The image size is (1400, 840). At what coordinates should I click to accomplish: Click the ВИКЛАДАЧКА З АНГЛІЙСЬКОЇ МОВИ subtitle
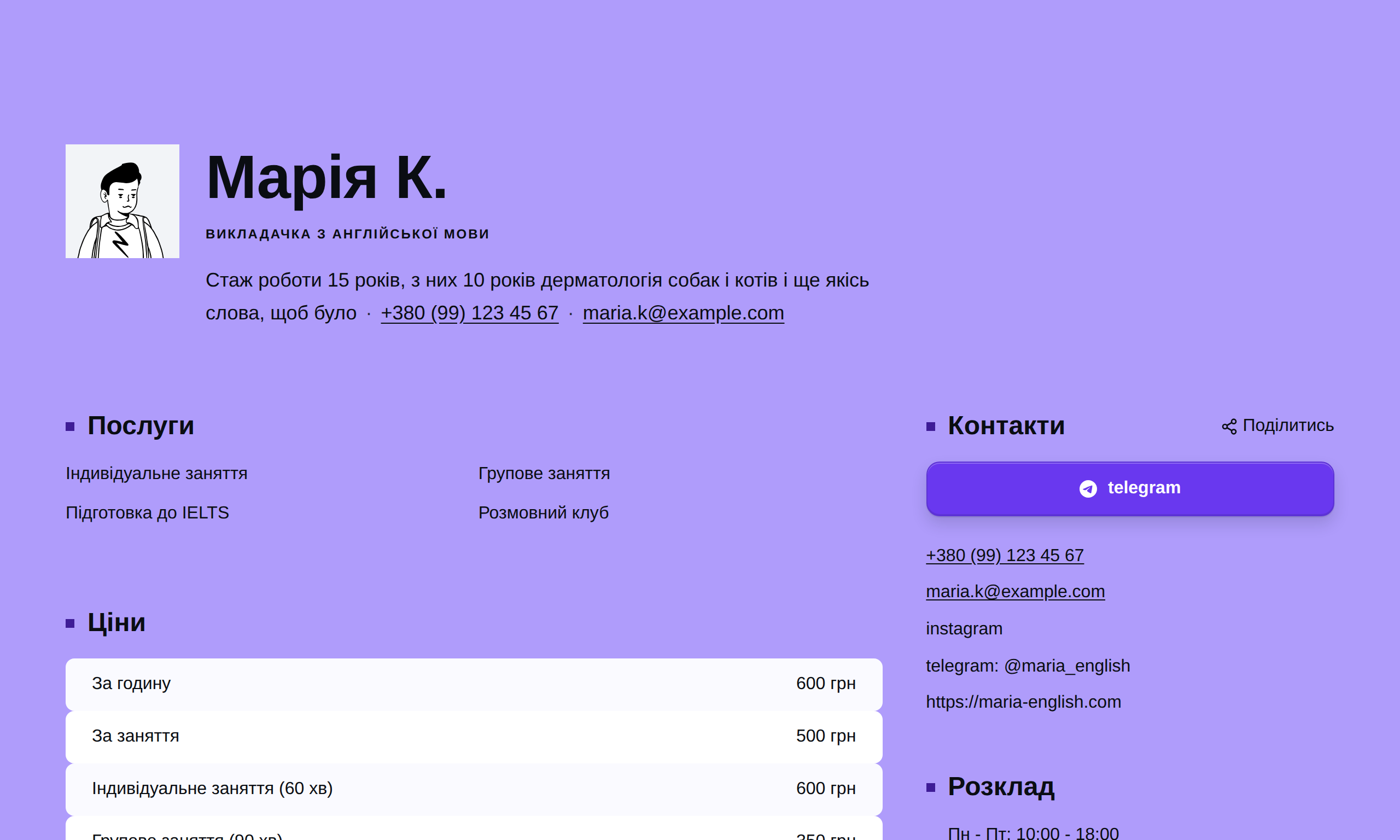347,234
